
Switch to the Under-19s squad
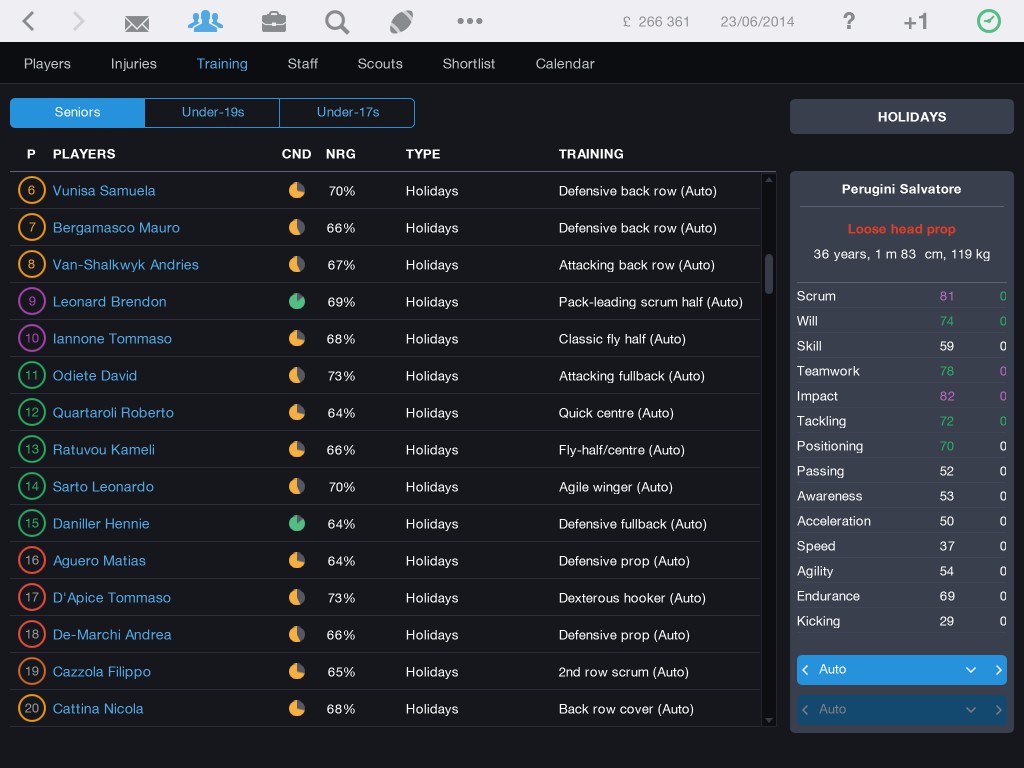pyautogui.click(x=213, y=112)
